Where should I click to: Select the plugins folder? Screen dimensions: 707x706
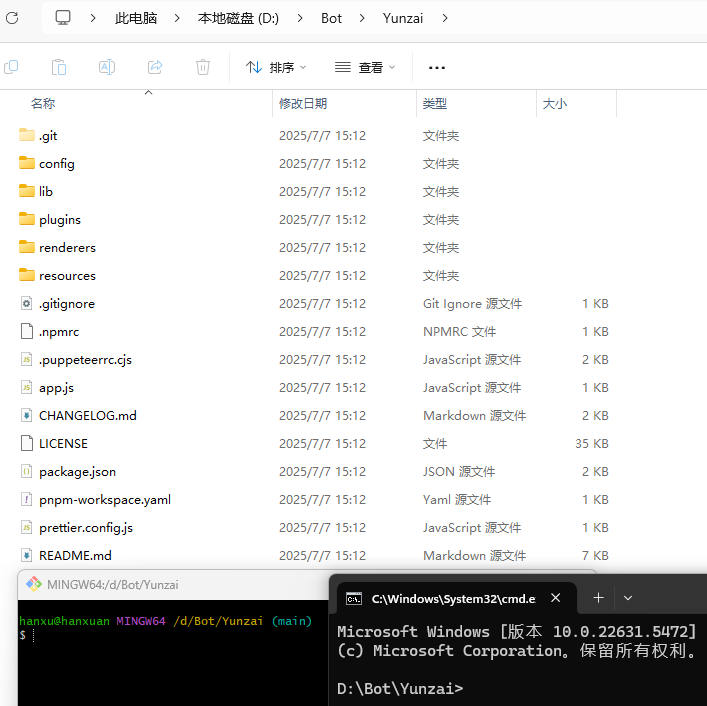60,219
